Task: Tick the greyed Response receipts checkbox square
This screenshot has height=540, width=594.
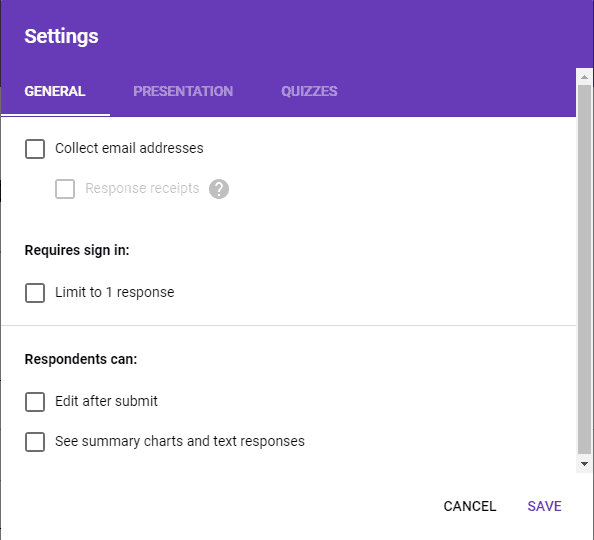Action: (65, 189)
